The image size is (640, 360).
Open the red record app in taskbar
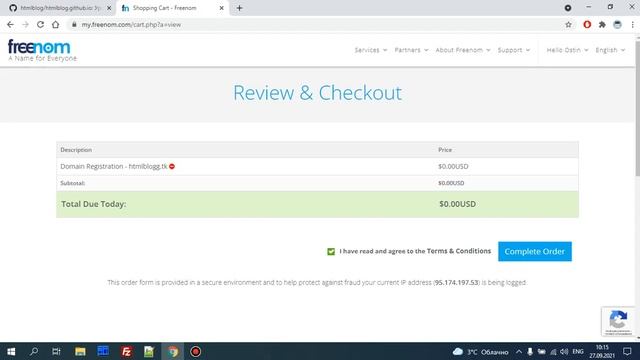tap(196, 351)
